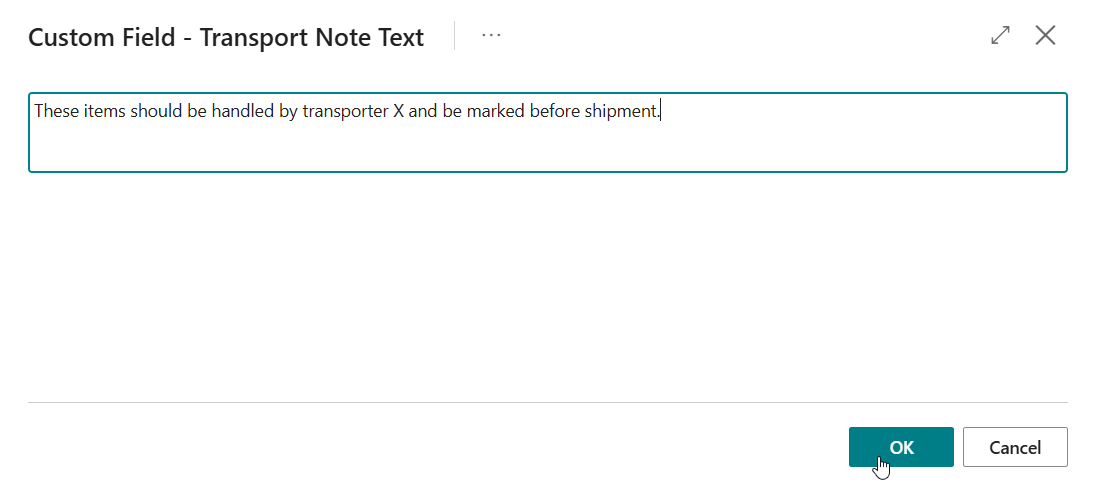
Task: Expand the dialog to full screen
Action: pyautogui.click(x=1000, y=36)
